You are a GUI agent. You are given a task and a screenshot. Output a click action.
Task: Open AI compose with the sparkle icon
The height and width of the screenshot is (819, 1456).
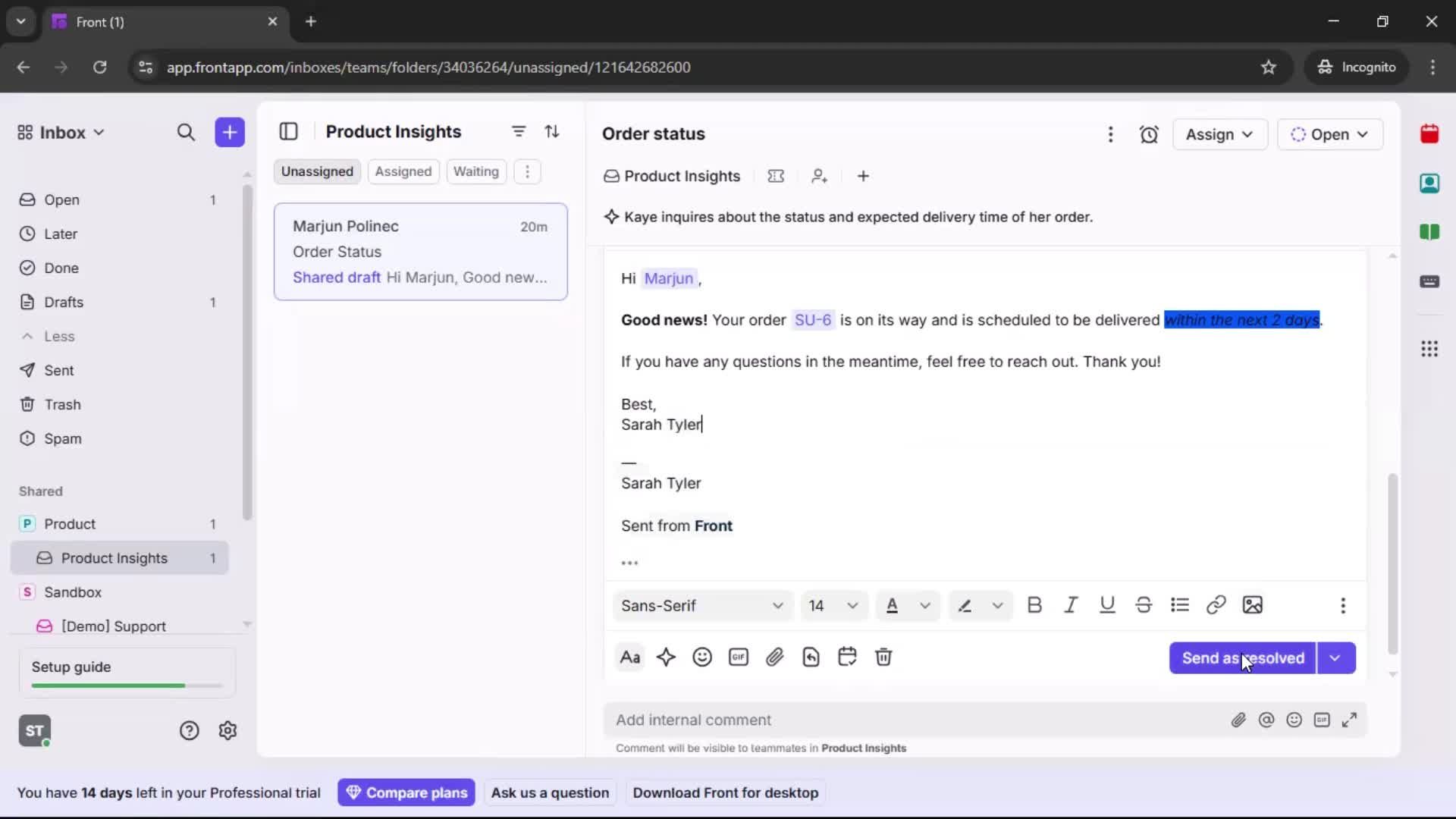click(666, 657)
